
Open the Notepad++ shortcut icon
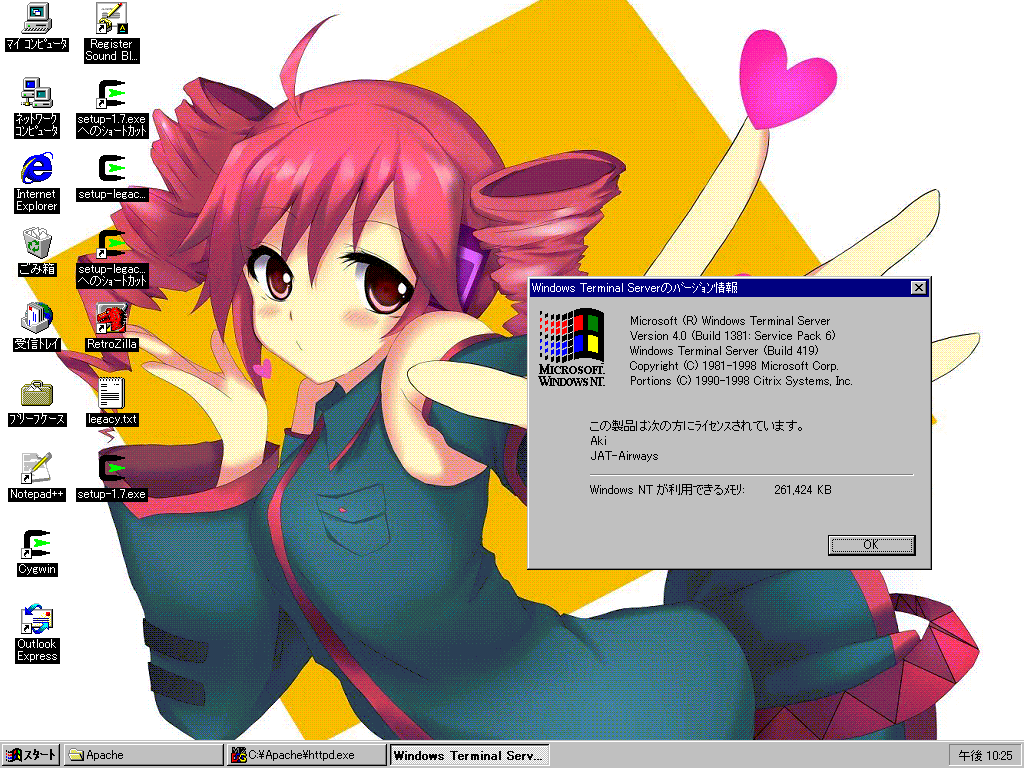[37, 468]
